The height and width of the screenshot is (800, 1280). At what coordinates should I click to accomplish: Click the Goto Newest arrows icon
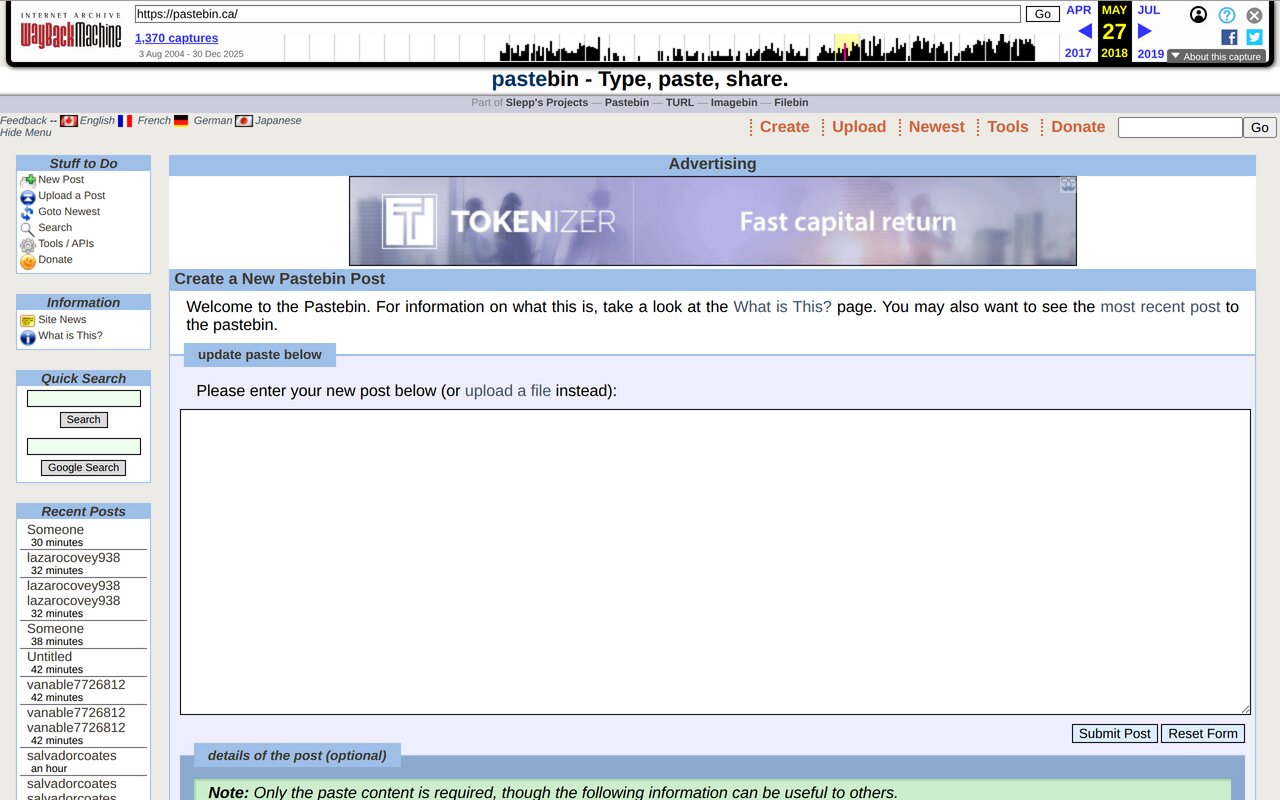27,211
